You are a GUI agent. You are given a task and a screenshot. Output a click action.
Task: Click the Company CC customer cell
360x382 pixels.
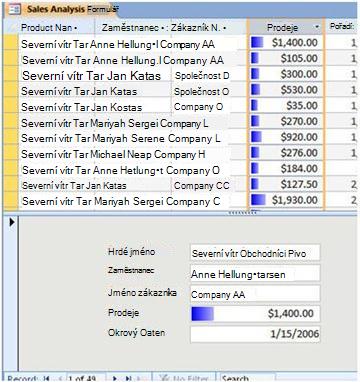202,185
